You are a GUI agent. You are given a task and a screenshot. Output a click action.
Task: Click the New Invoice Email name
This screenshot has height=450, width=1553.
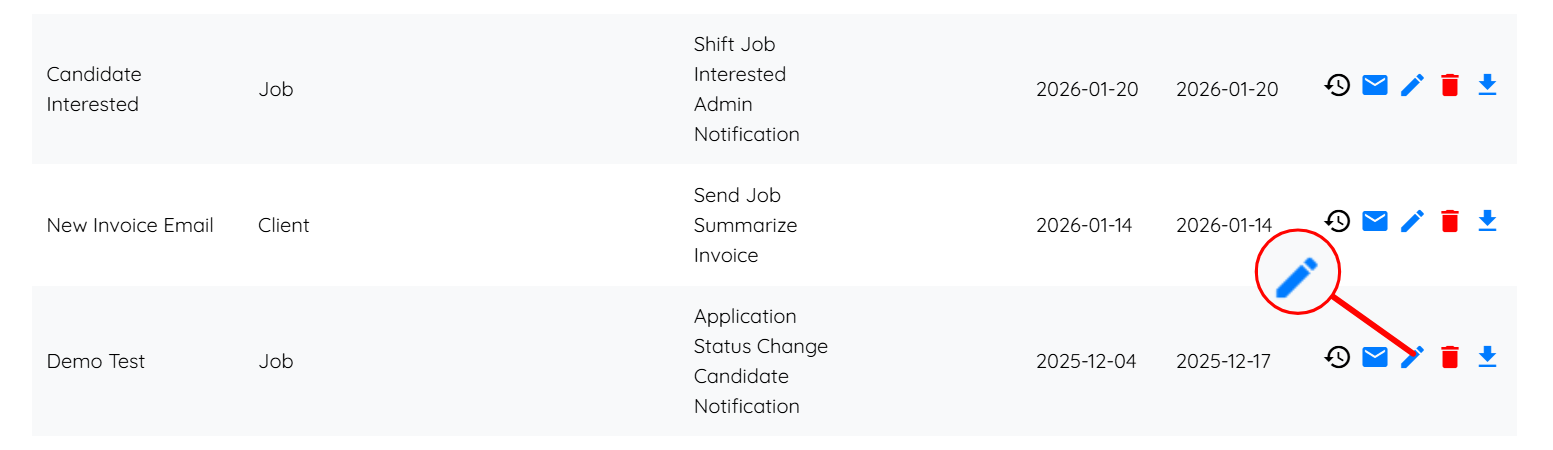tap(130, 225)
